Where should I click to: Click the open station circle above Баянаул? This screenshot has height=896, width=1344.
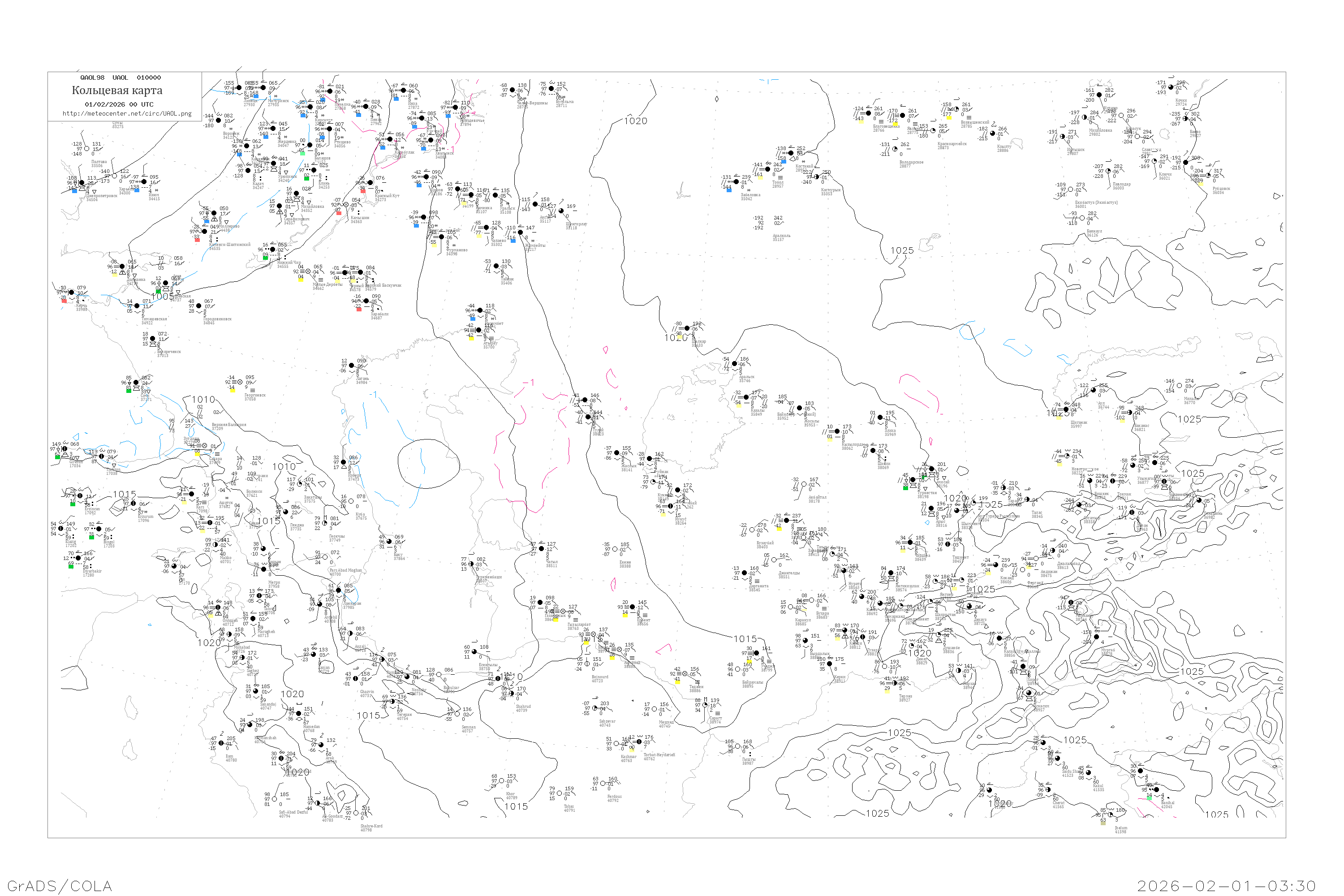[x=1082, y=218]
